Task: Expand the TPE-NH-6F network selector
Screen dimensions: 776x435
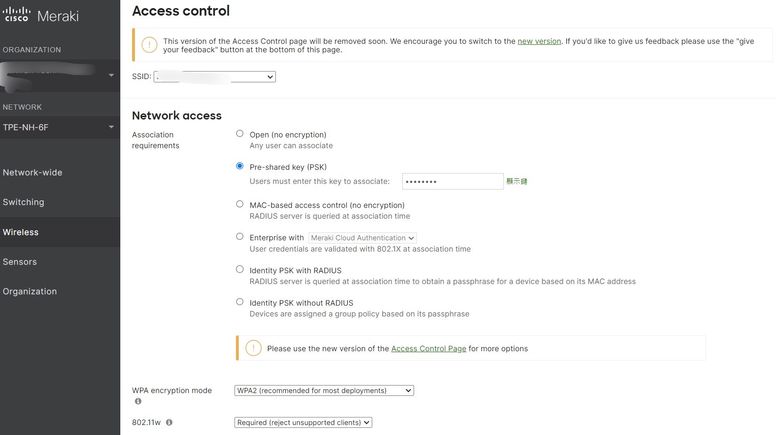Action: (x=59, y=127)
